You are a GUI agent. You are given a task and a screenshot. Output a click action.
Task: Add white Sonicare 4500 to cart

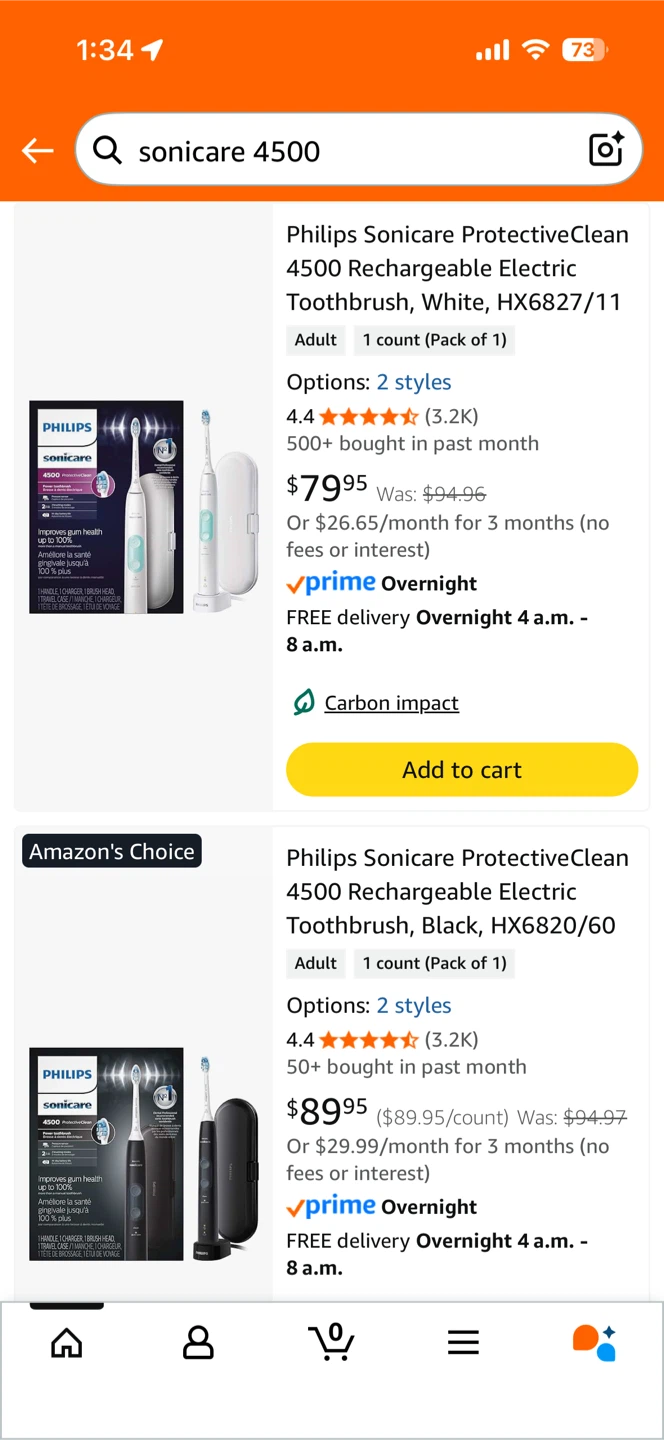tap(461, 769)
